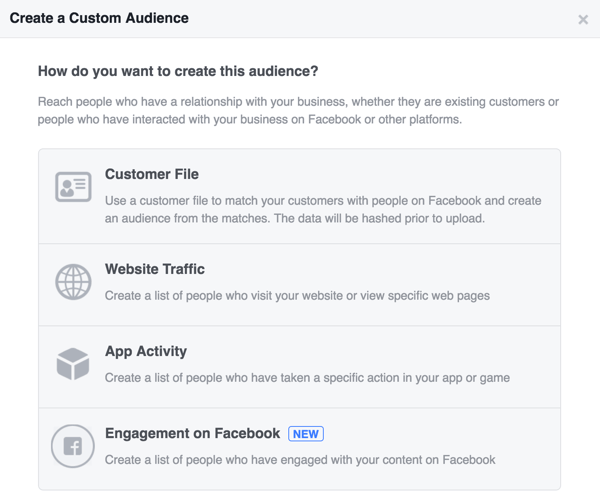Image resolution: width=600 pixels, height=502 pixels.
Task: Choose the Website Traffic heading
Action: (155, 269)
